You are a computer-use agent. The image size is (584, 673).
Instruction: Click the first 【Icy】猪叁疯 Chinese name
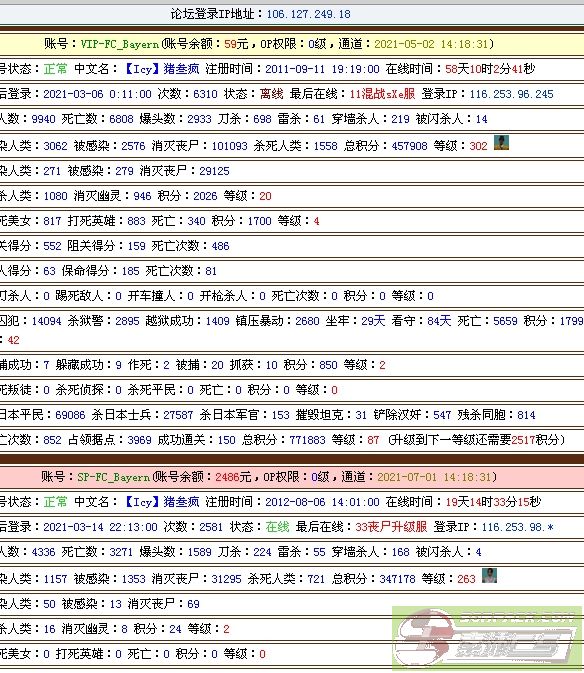[161, 69]
